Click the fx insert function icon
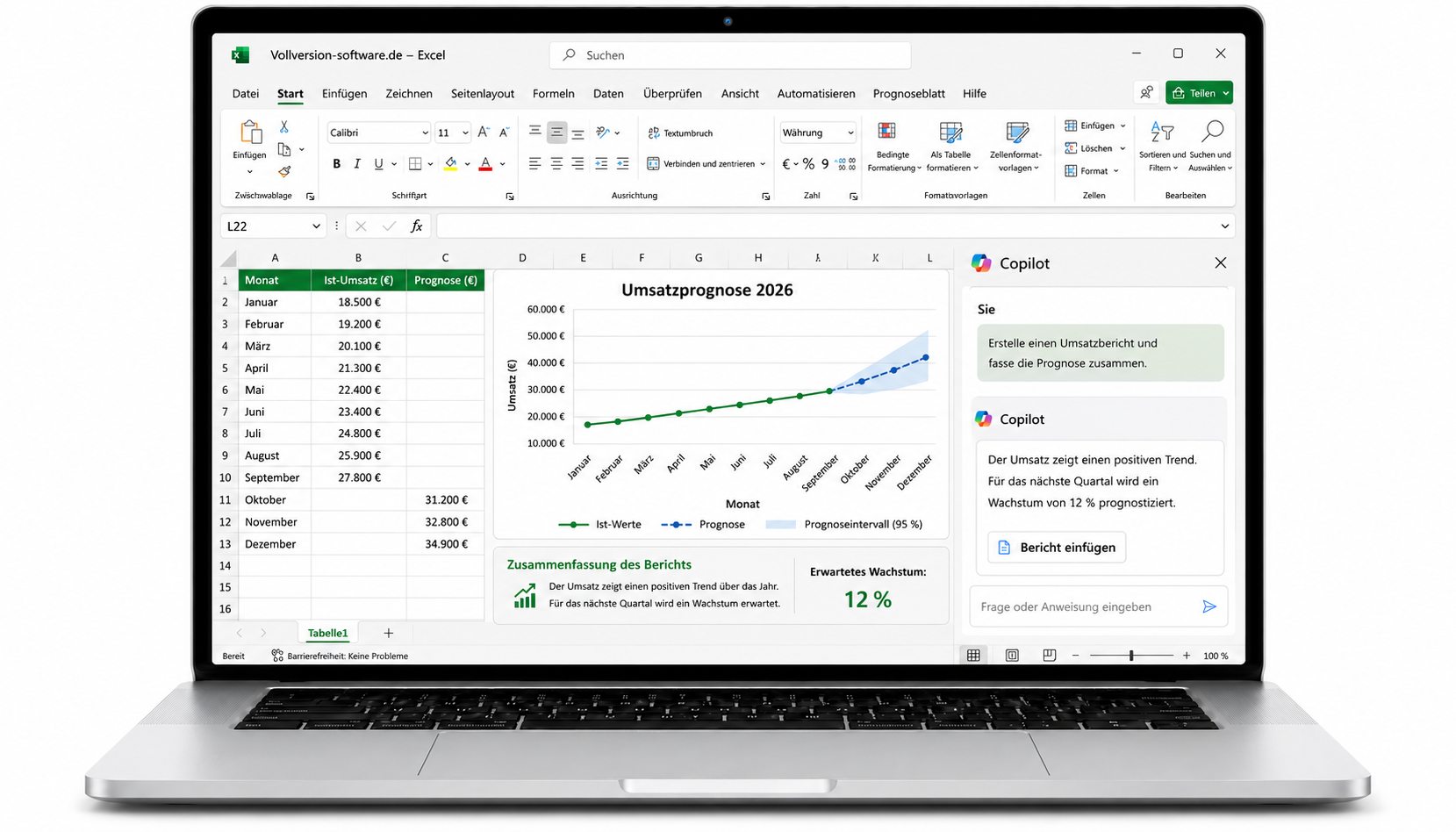This screenshot has height=832, width=1456. 417,226
